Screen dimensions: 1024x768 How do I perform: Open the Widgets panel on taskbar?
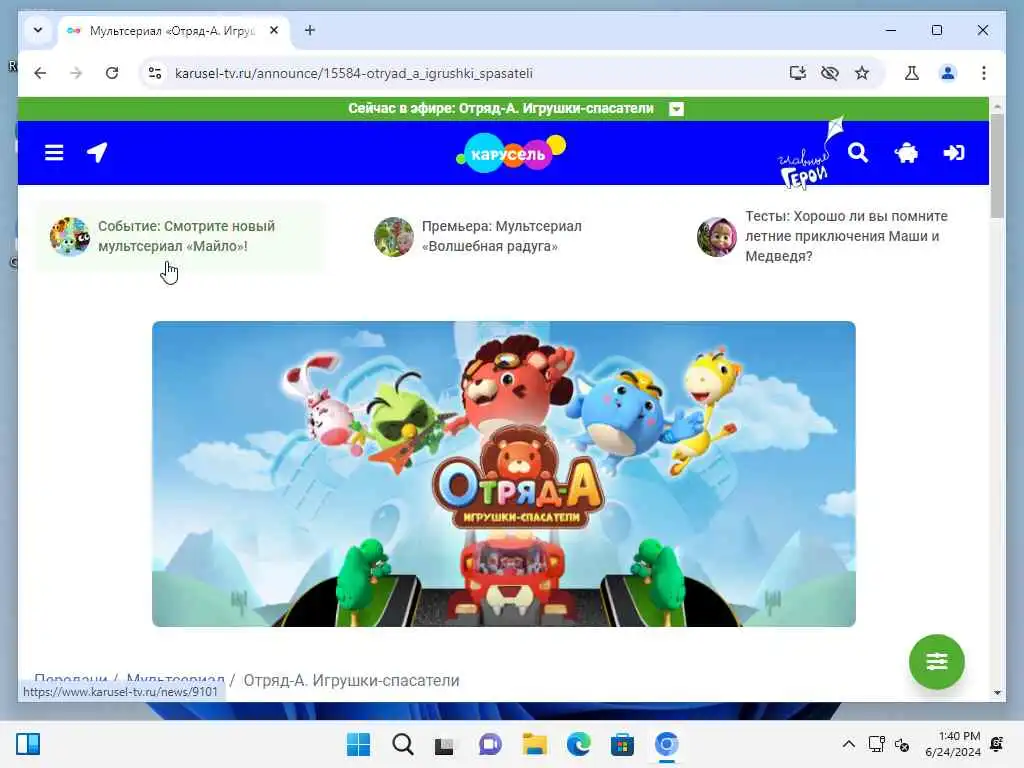(28, 744)
